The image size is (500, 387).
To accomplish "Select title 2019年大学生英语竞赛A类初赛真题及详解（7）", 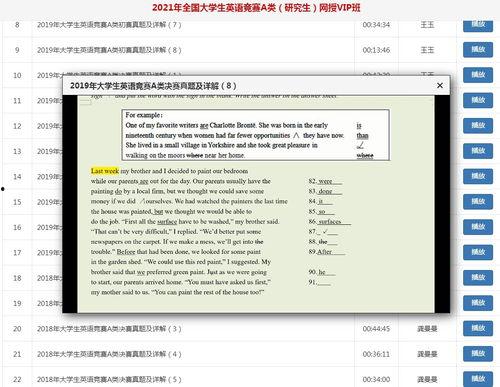I will 109,25.
